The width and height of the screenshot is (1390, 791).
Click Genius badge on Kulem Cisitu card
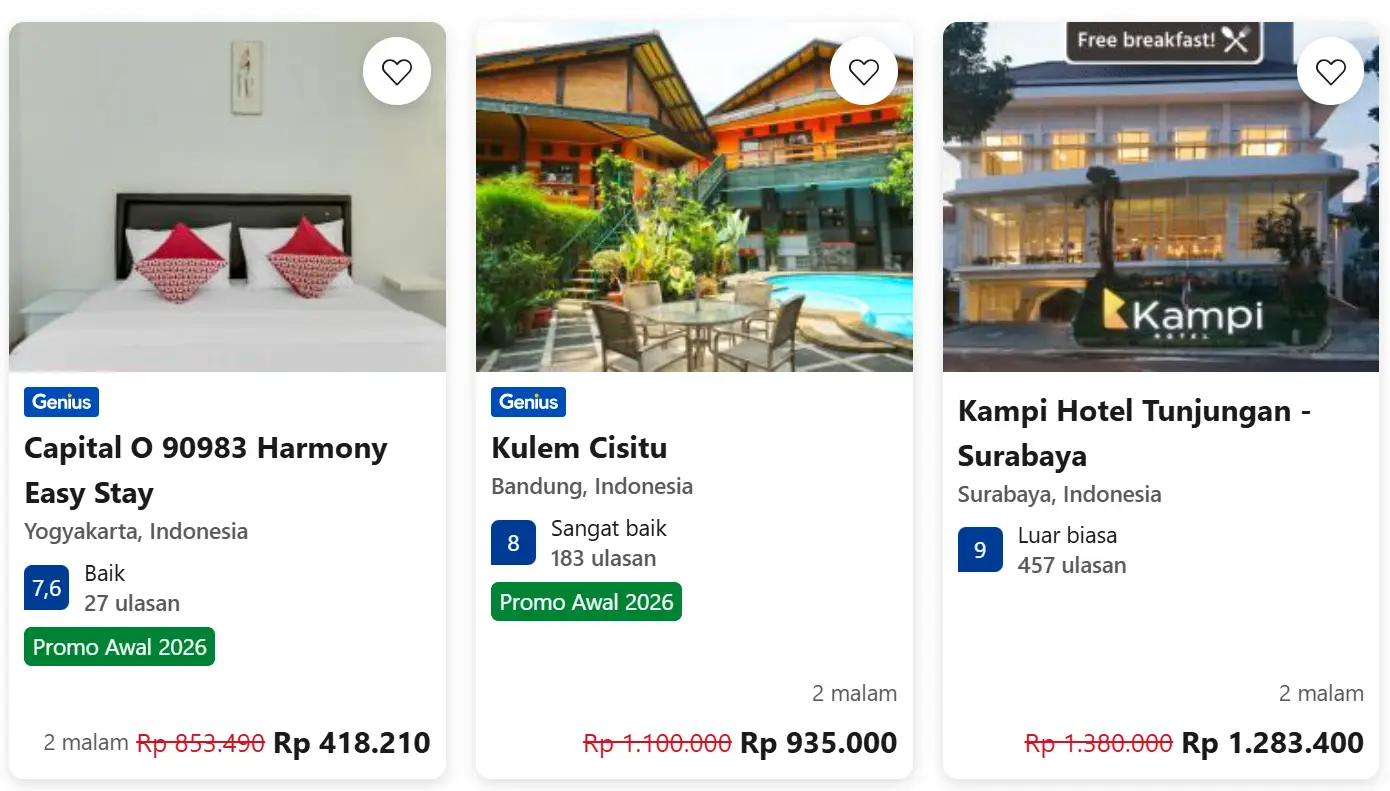(528, 402)
